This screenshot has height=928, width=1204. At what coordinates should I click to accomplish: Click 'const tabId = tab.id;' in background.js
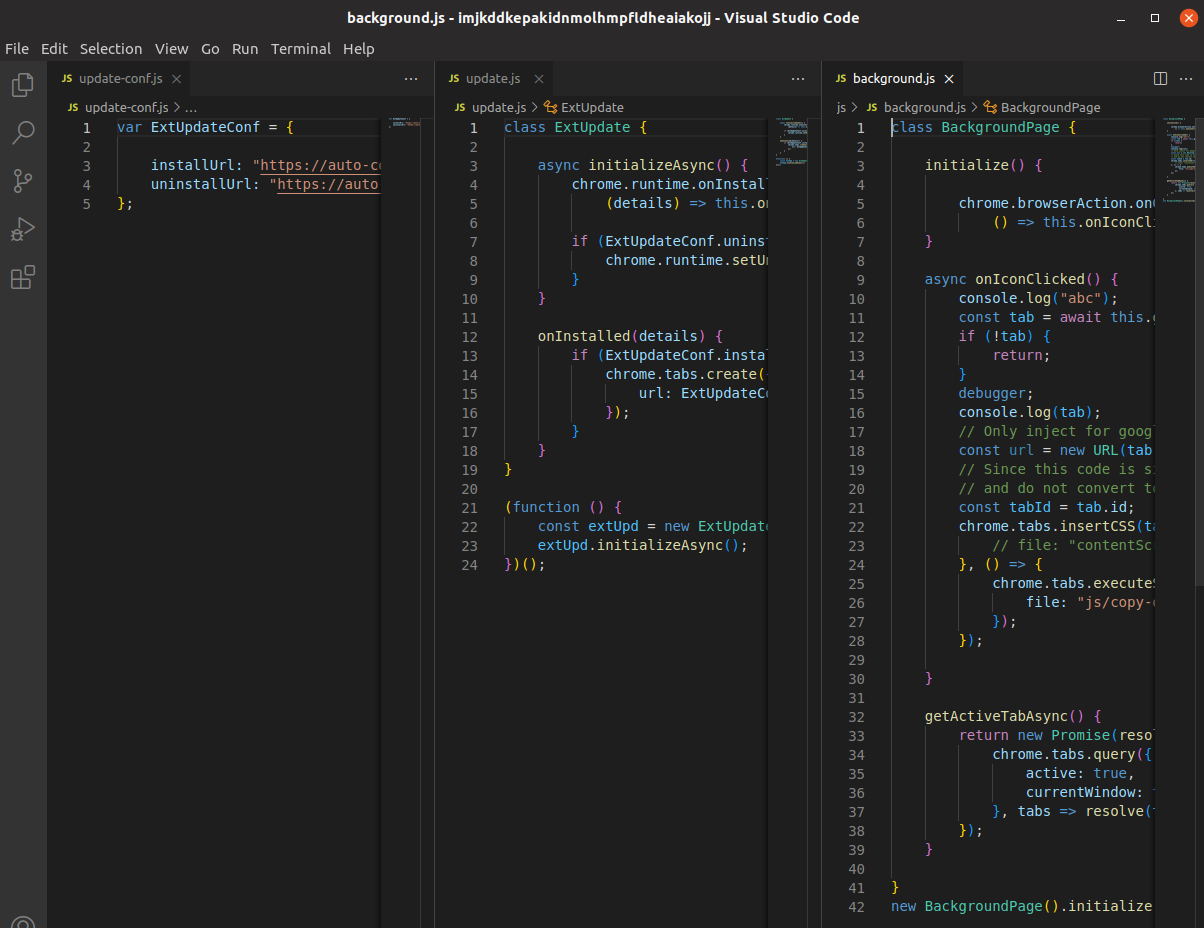(1046, 508)
